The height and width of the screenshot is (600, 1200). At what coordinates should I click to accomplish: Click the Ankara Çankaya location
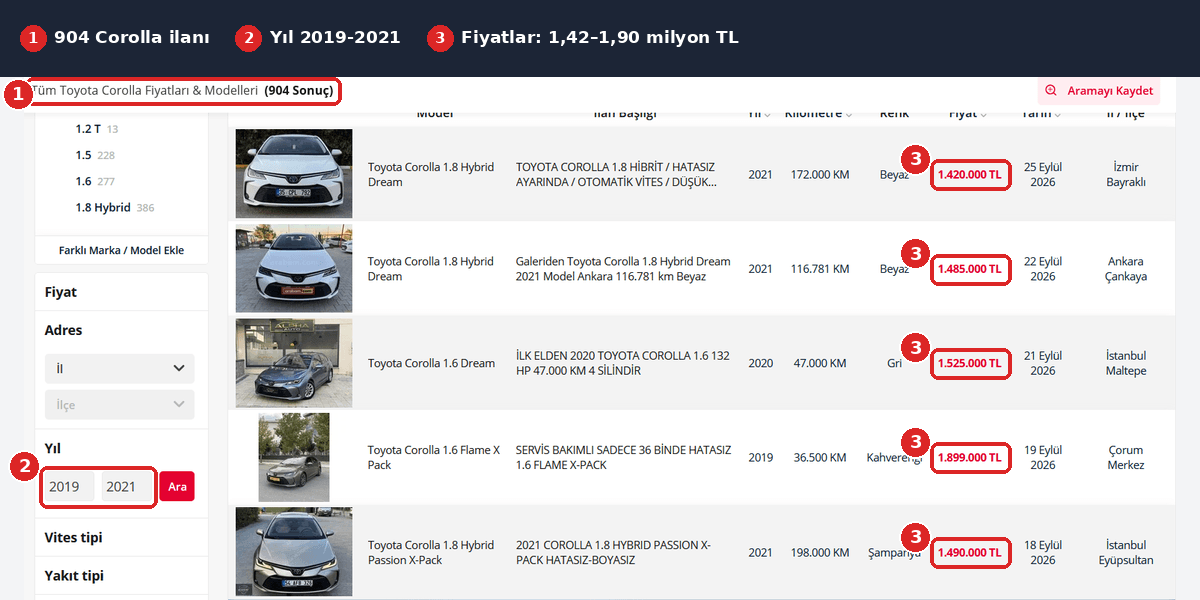pyautogui.click(x=1126, y=268)
